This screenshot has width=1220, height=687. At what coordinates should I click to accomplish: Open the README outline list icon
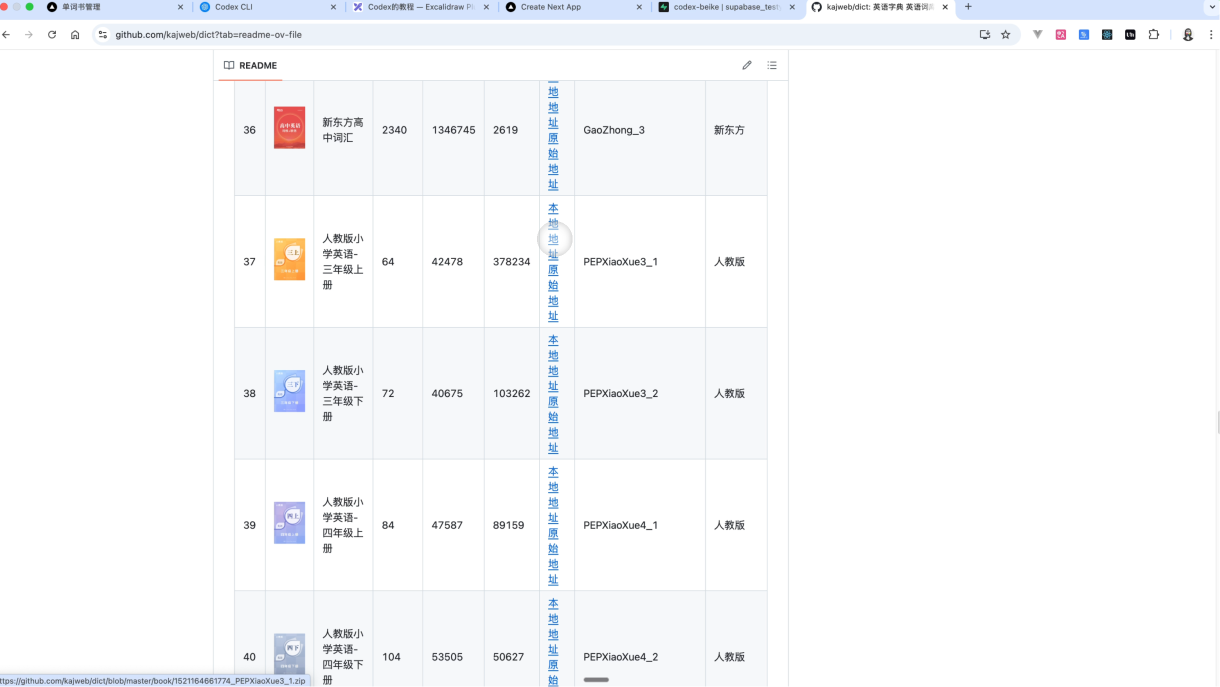click(x=772, y=65)
